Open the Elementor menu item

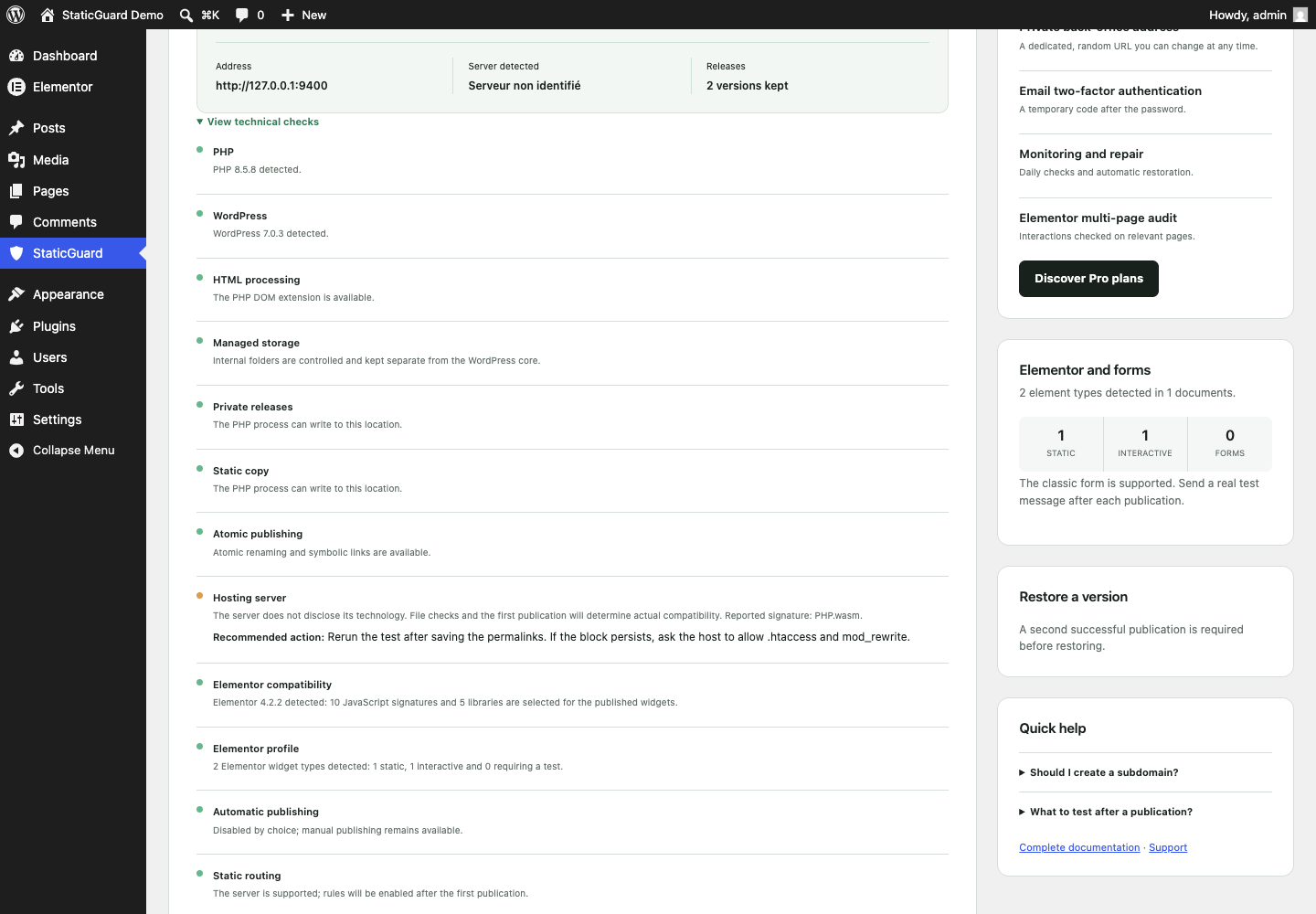[73, 87]
